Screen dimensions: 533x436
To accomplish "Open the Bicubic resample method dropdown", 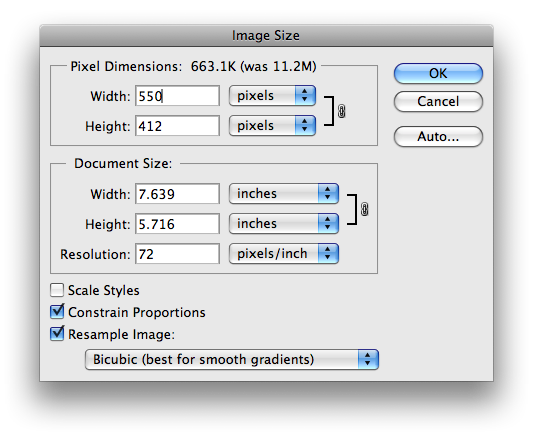I will coord(232,359).
